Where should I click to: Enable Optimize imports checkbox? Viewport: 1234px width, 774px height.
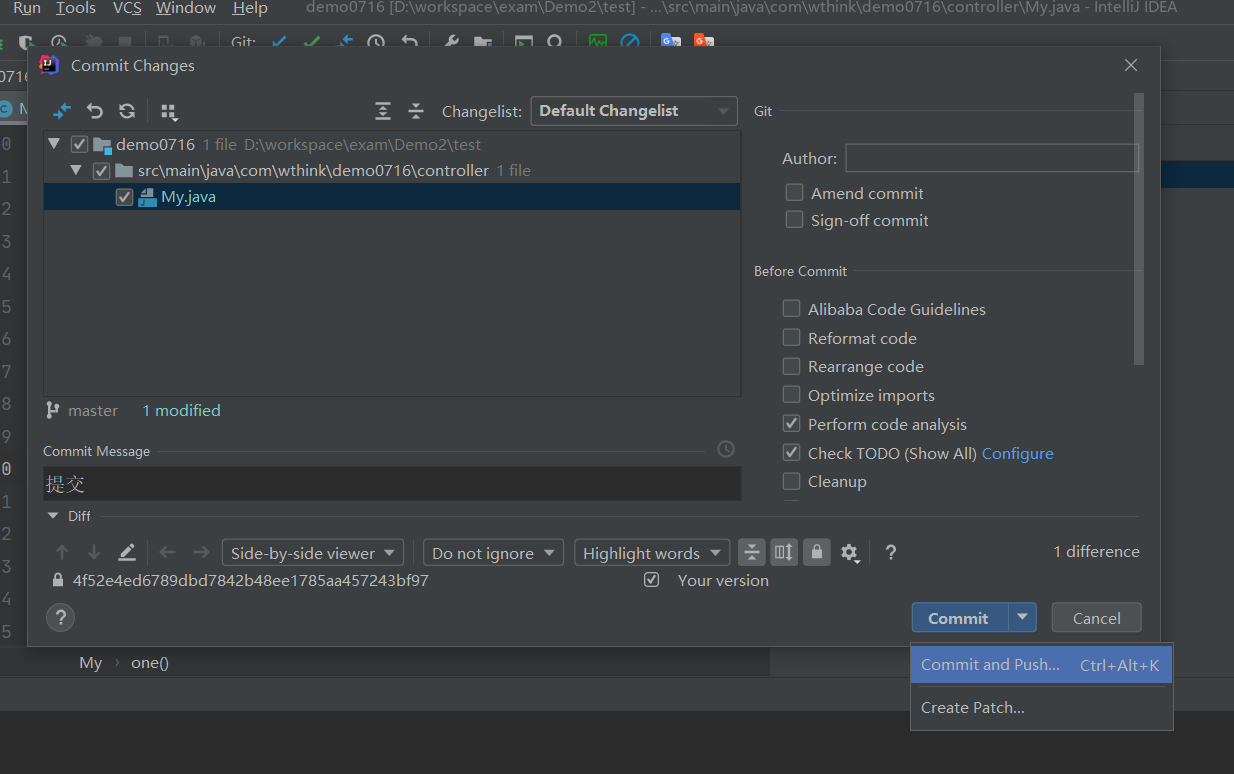pos(791,394)
